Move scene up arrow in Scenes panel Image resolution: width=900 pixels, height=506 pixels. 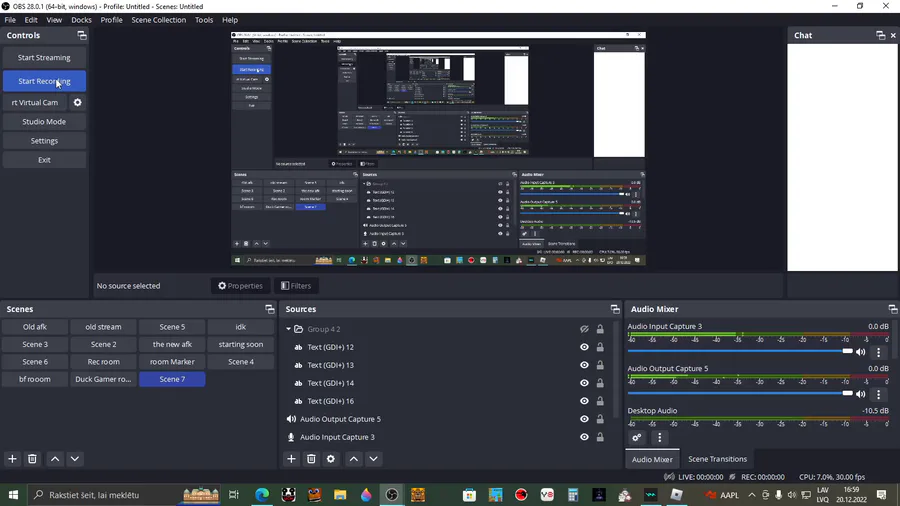coord(55,459)
